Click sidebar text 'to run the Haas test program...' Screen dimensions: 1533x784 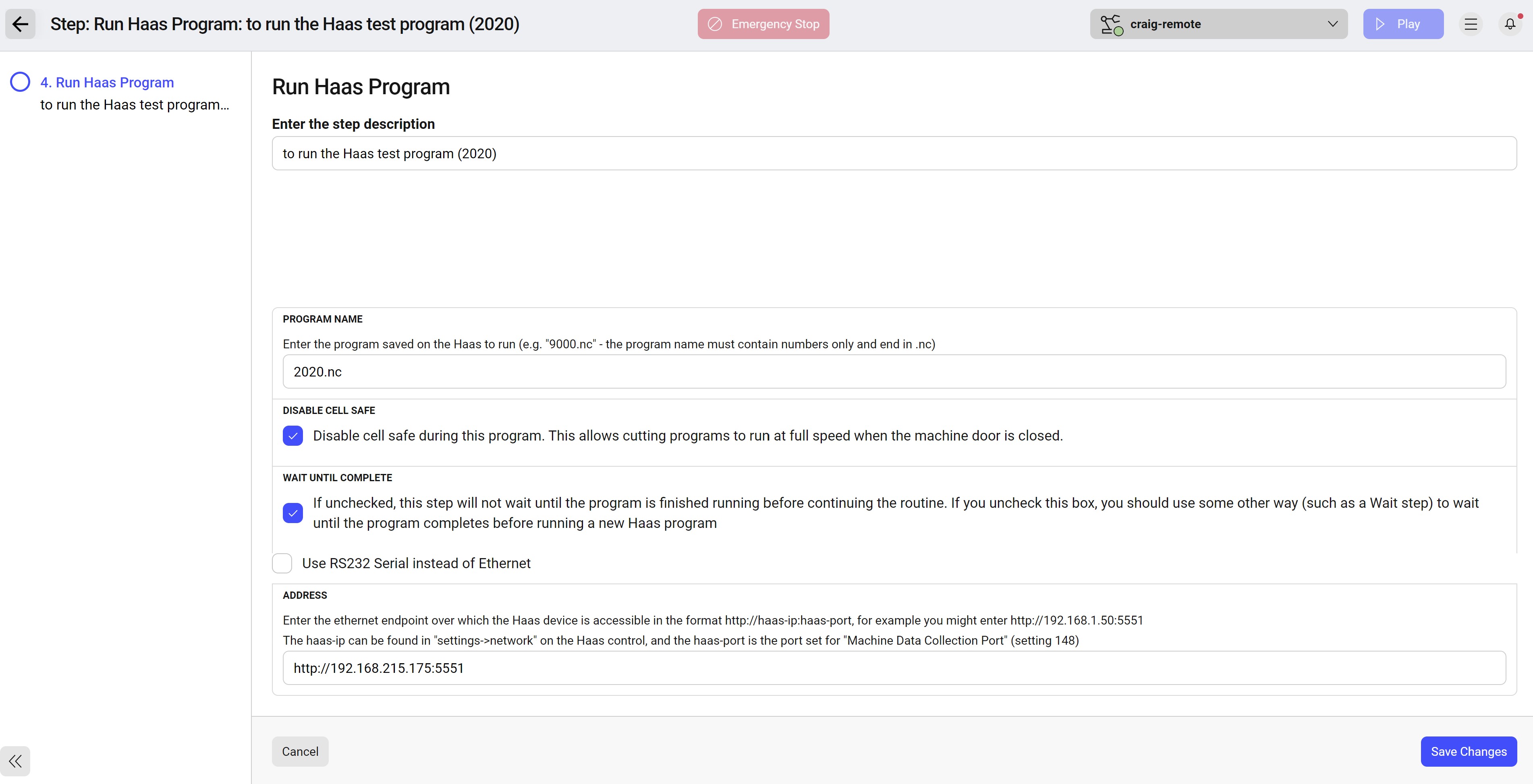pyautogui.click(x=135, y=105)
